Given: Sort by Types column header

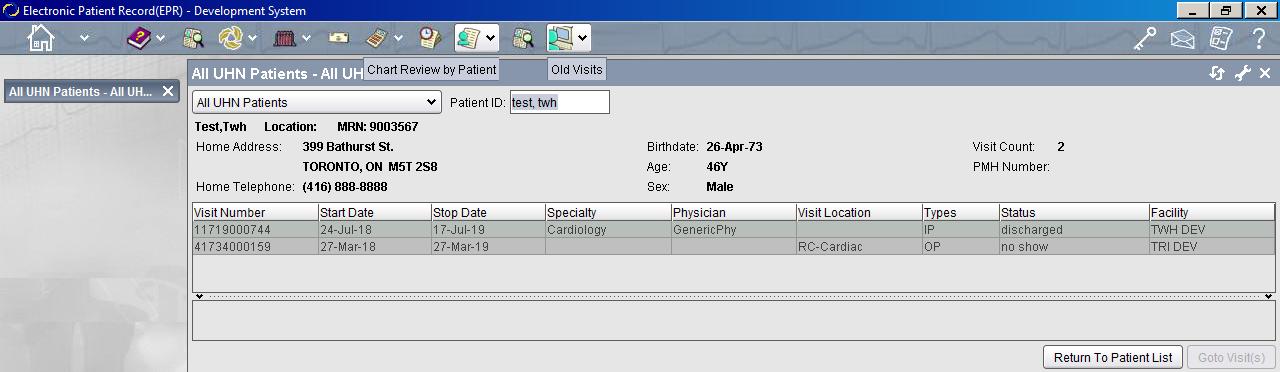Looking at the screenshot, I should point(960,213).
